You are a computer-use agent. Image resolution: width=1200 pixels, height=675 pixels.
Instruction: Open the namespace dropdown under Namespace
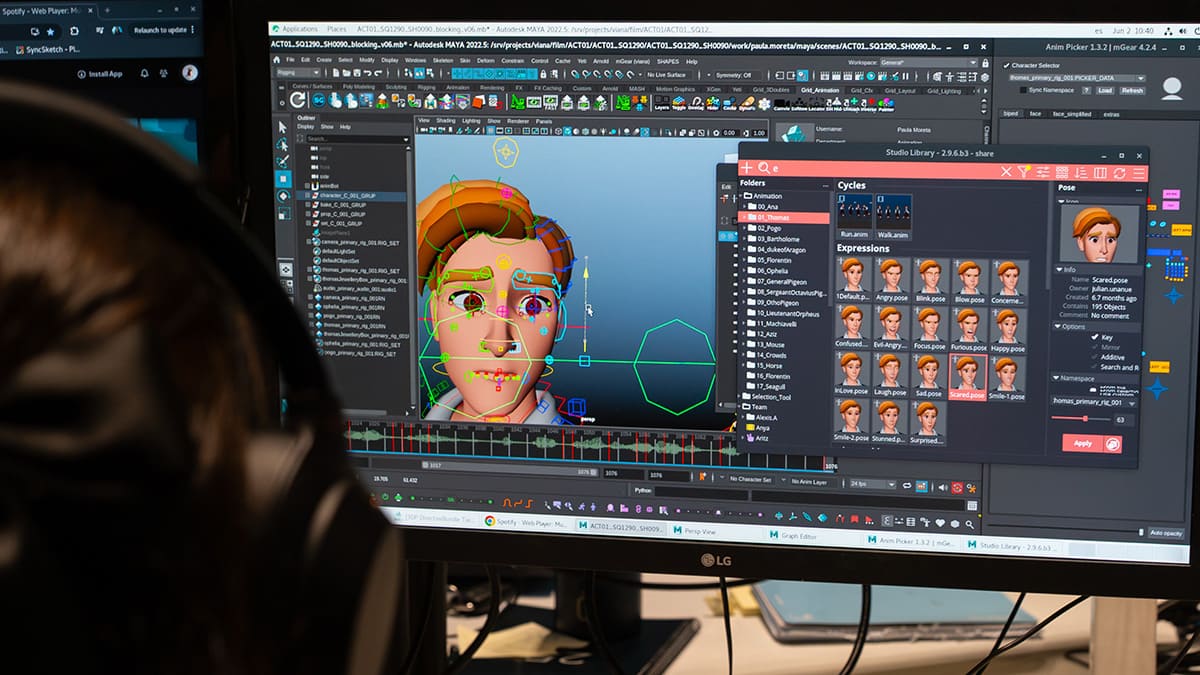point(1094,402)
